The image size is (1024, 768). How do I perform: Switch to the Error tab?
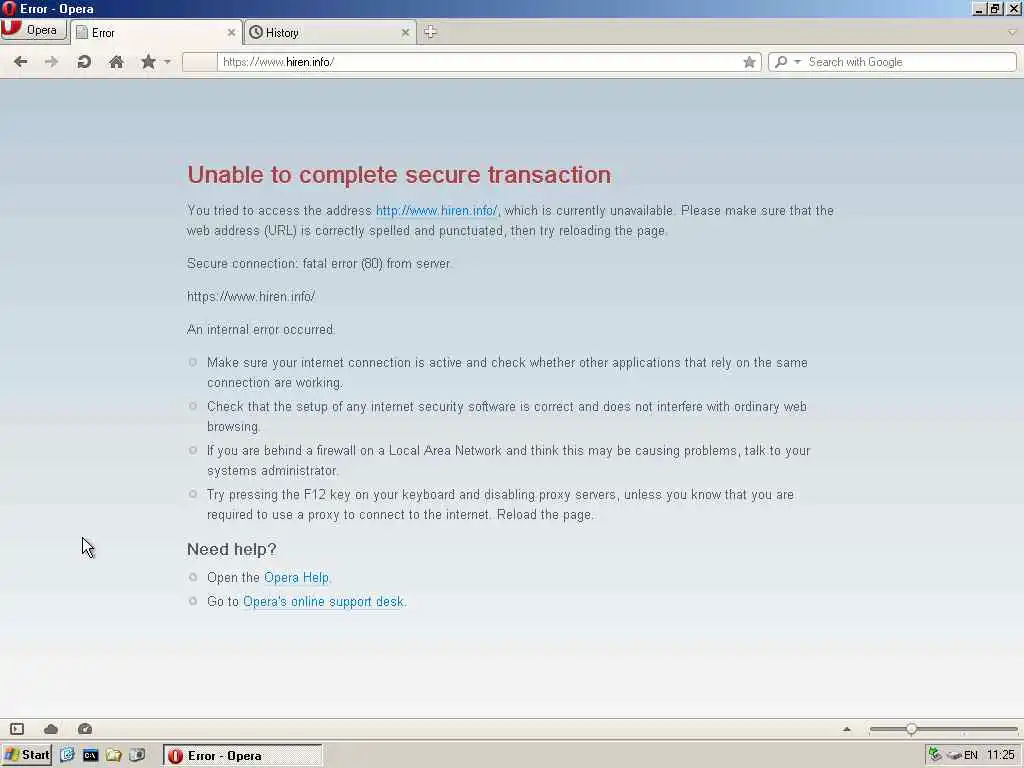click(x=155, y=33)
